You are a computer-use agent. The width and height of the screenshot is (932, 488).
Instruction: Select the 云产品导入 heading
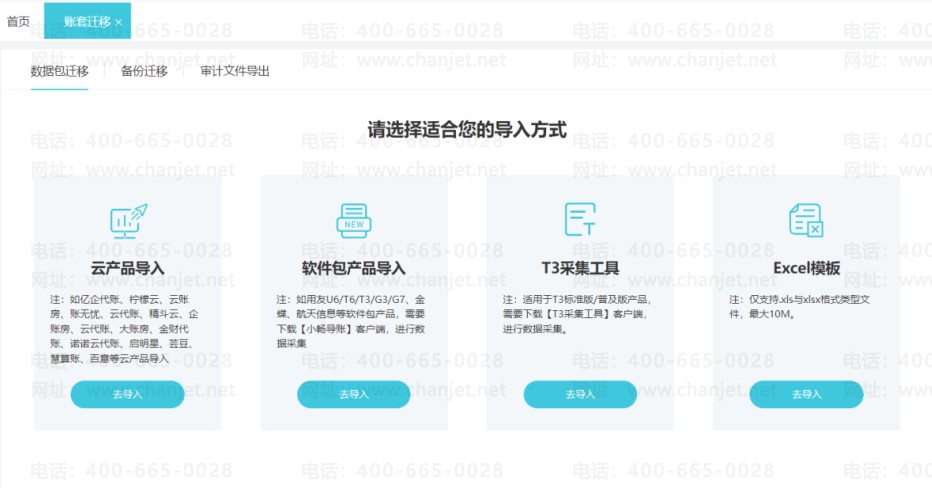click(127, 268)
